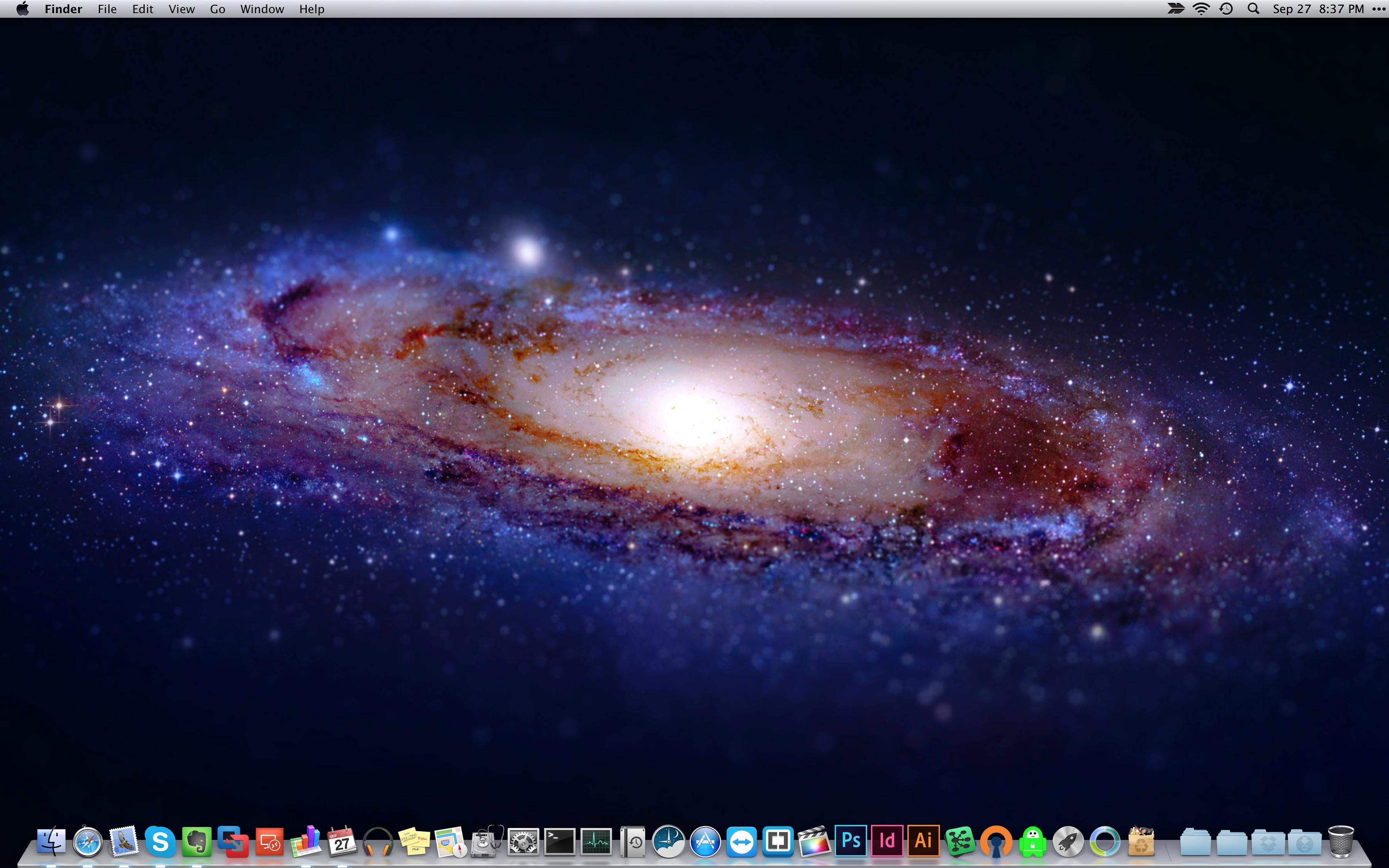Click the date and time display
This screenshot has height=868, width=1389.
click(x=1318, y=9)
